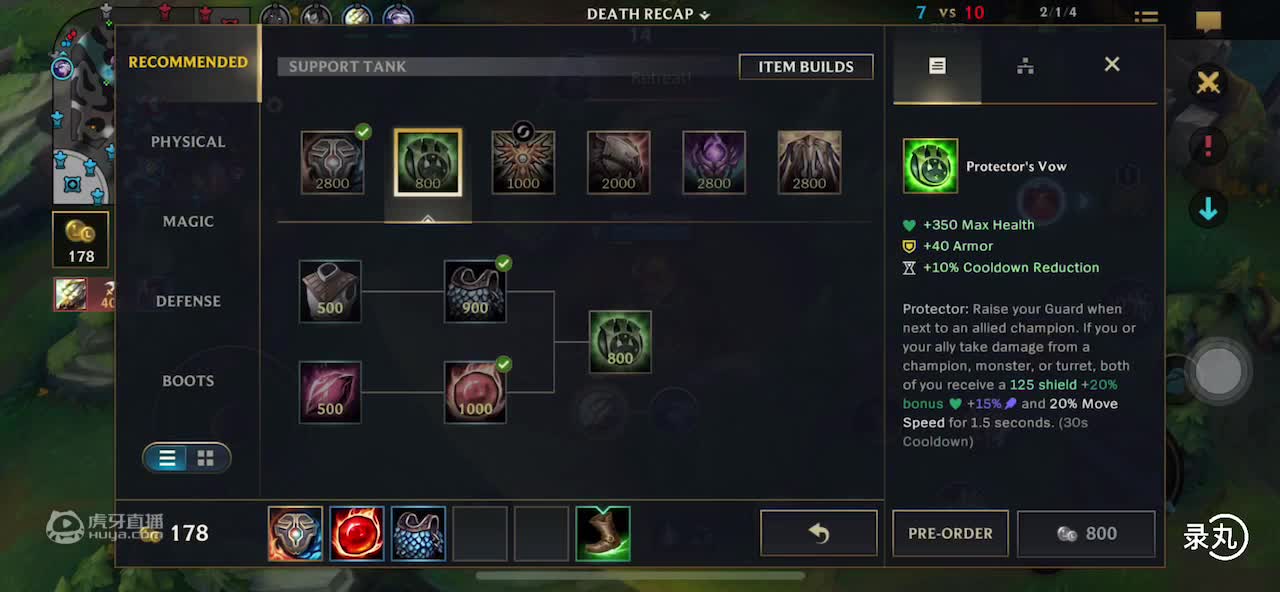Expand the Death Recap dropdown
Screen dimensions: 1280x592
coord(648,14)
